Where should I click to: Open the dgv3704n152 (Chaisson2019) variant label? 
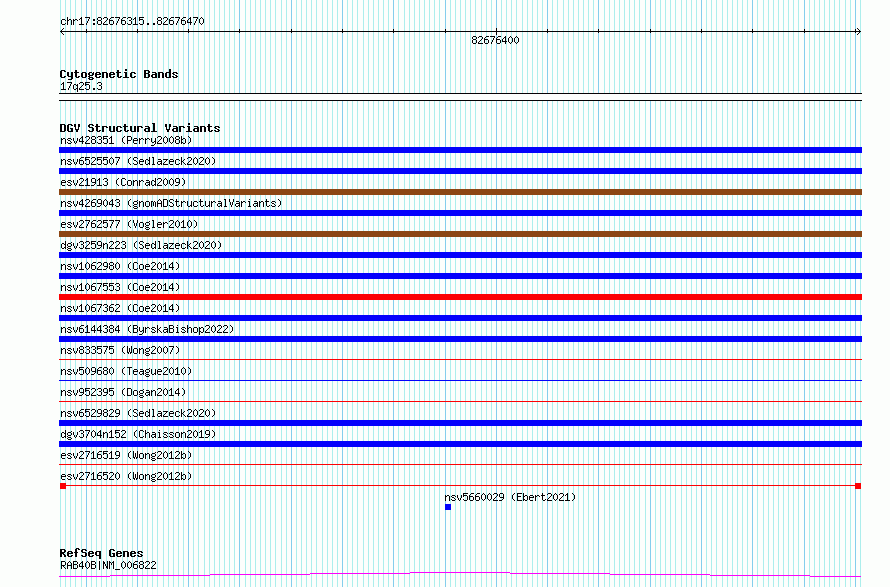click(x=138, y=434)
